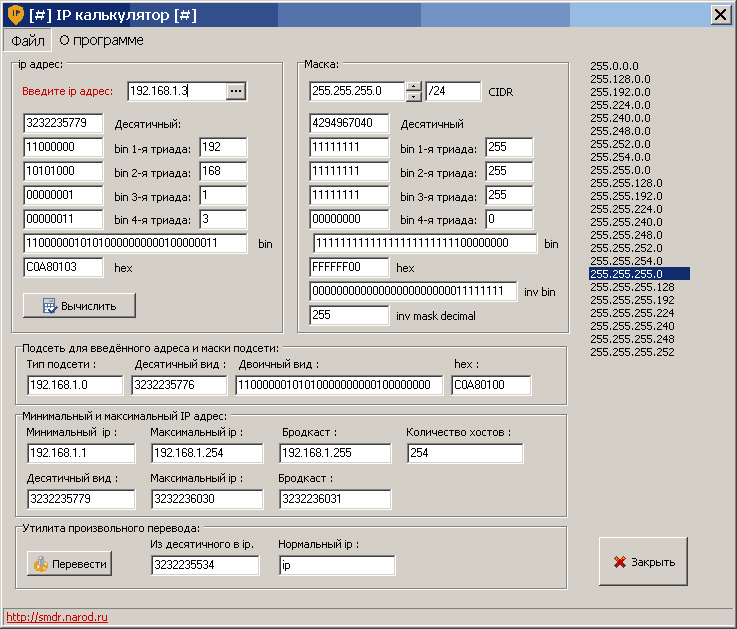Select highlighted mask 255.255.255.0 in list
This screenshot has width=737, height=629.
(639, 274)
